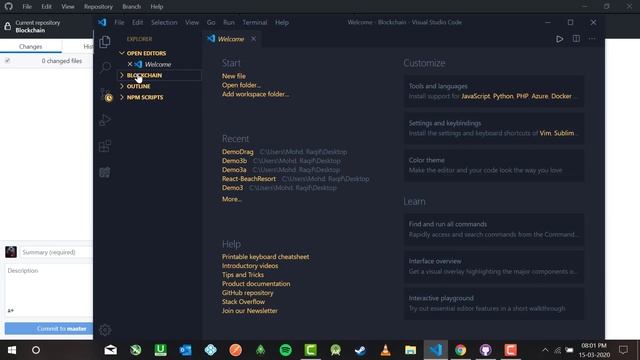640x360 pixels.
Task: Open Current repository dropdown in GitHub Desktop
Action: tap(47, 27)
